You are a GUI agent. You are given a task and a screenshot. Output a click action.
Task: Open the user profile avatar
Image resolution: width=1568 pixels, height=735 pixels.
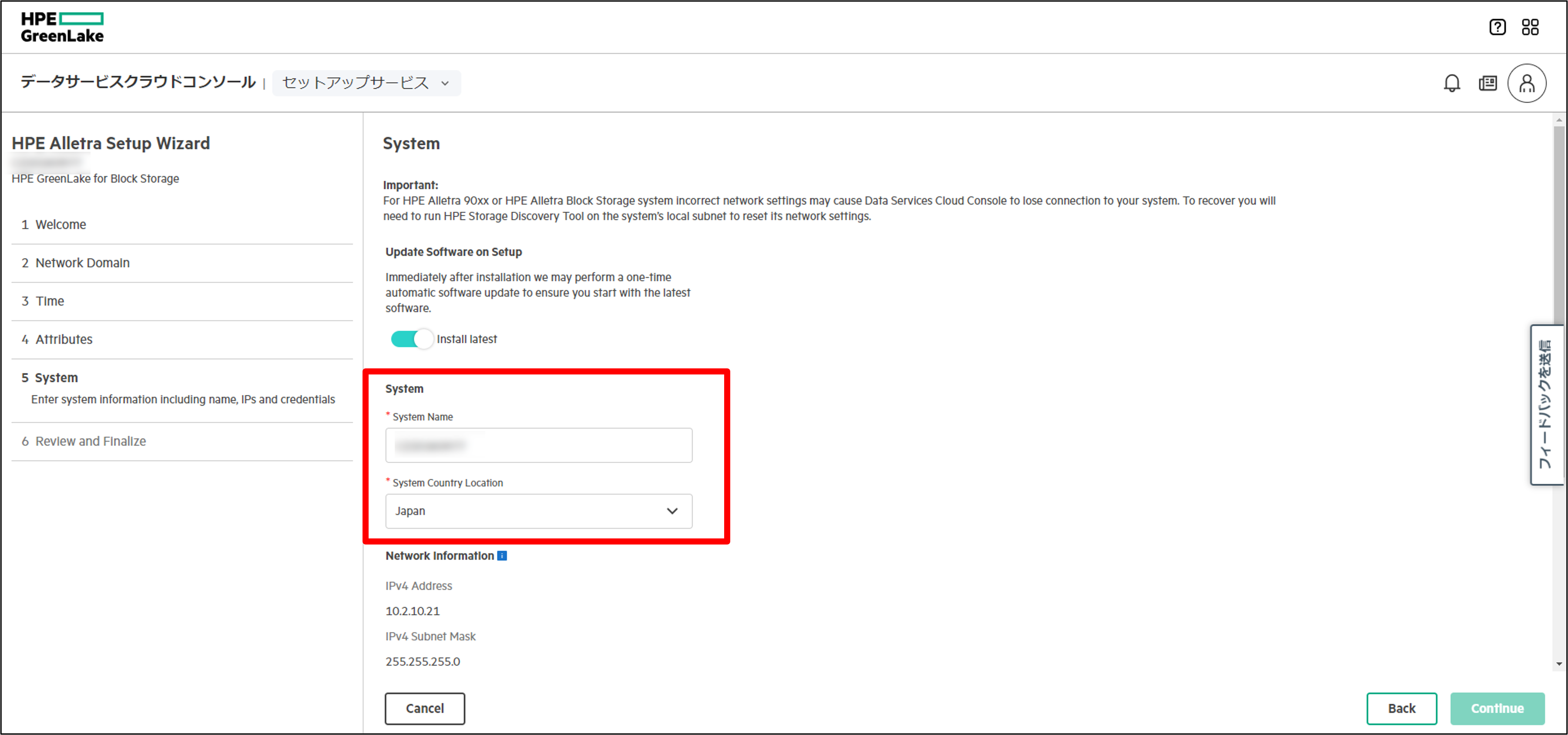pyautogui.click(x=1527, y=84)
